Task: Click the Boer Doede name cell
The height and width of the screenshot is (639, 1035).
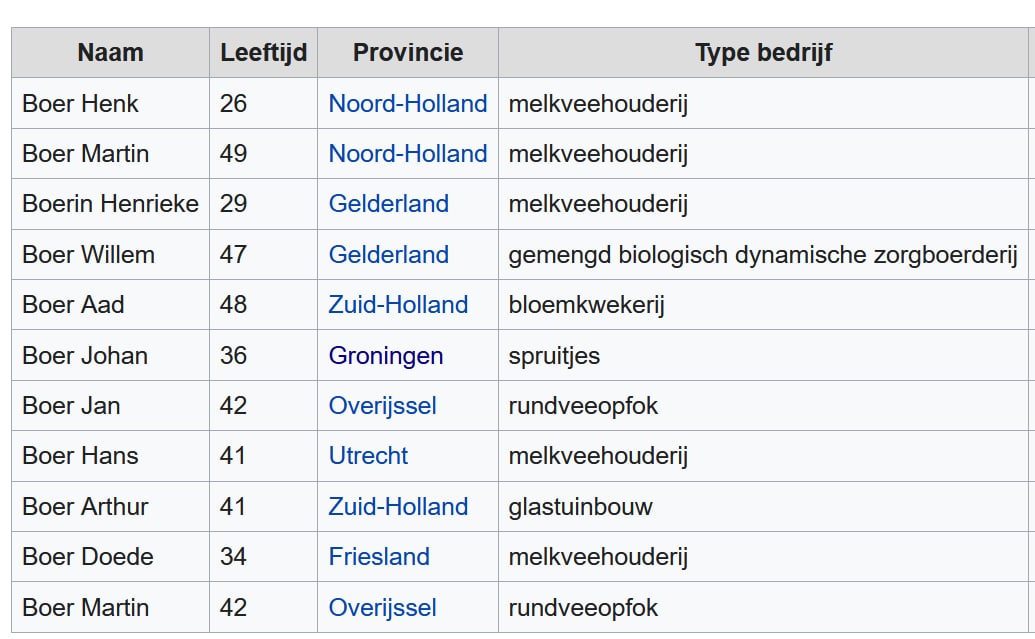Action: coord(88,557)
